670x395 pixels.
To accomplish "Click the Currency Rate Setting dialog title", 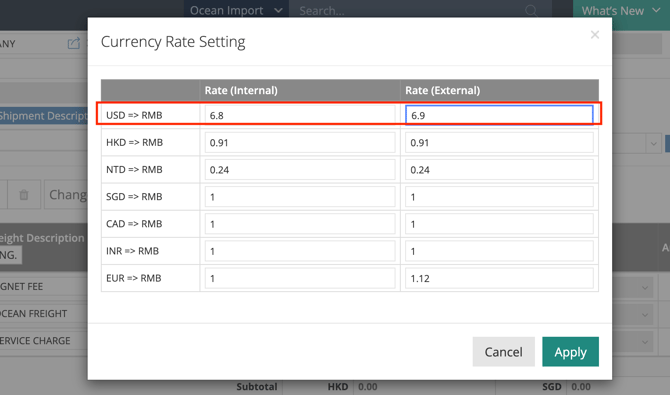I will tap(173, 42).
